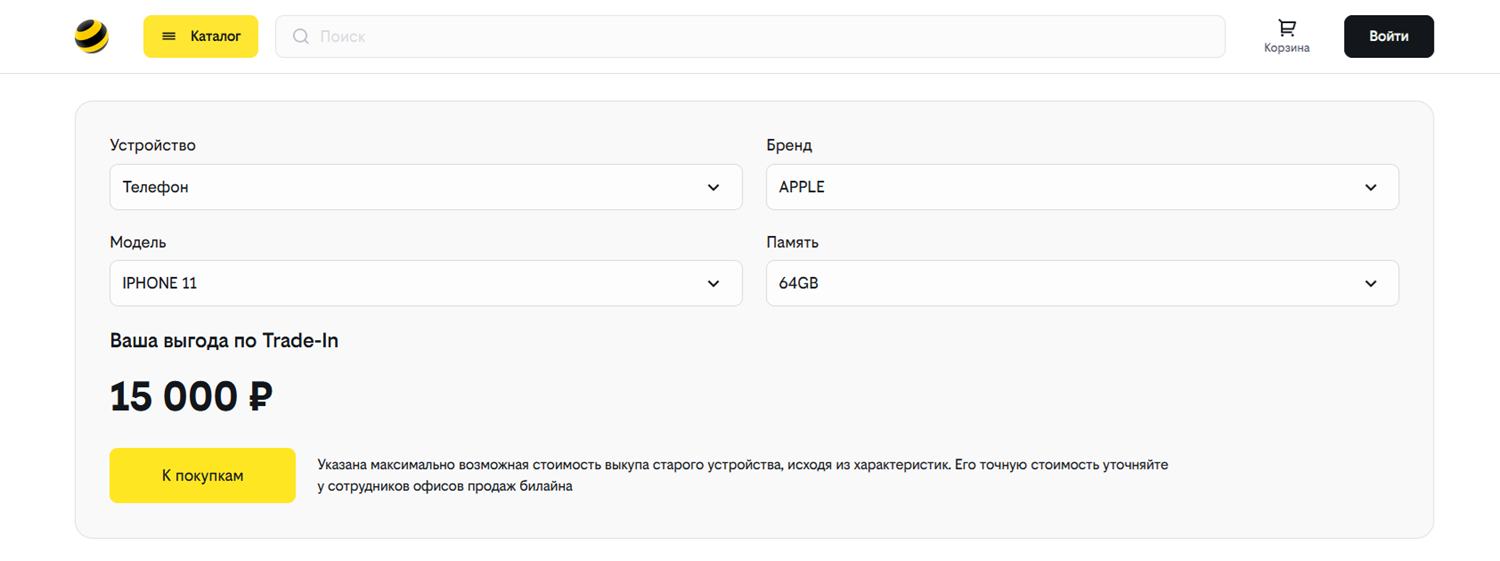This screenshot has width=1500, height=561.
Task: Click the 15 000 ₽ trade-in price
Action: 191,397
